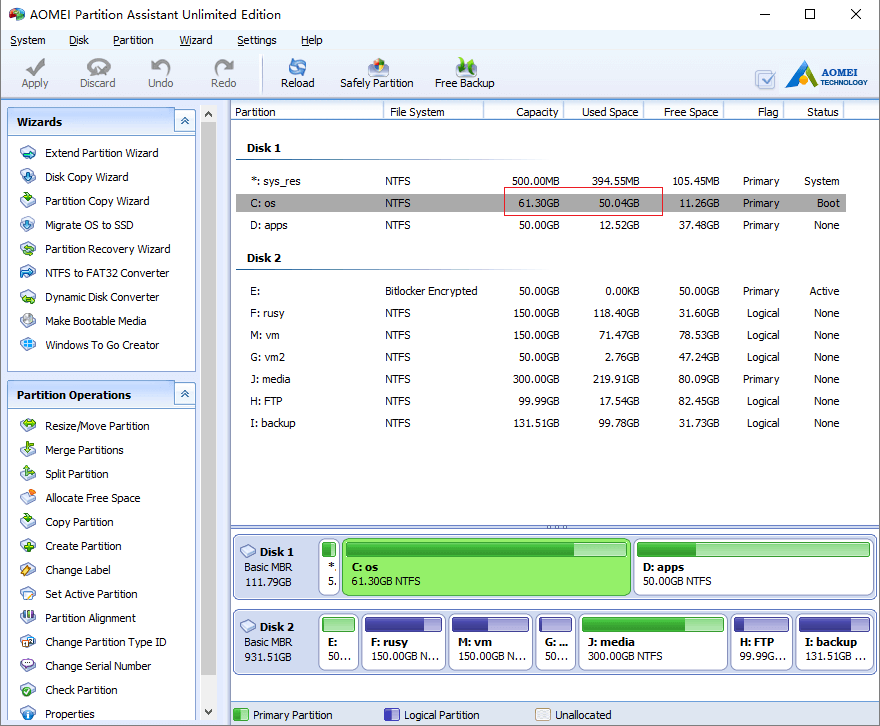Click the J: media block in disk map

(653, 642)
